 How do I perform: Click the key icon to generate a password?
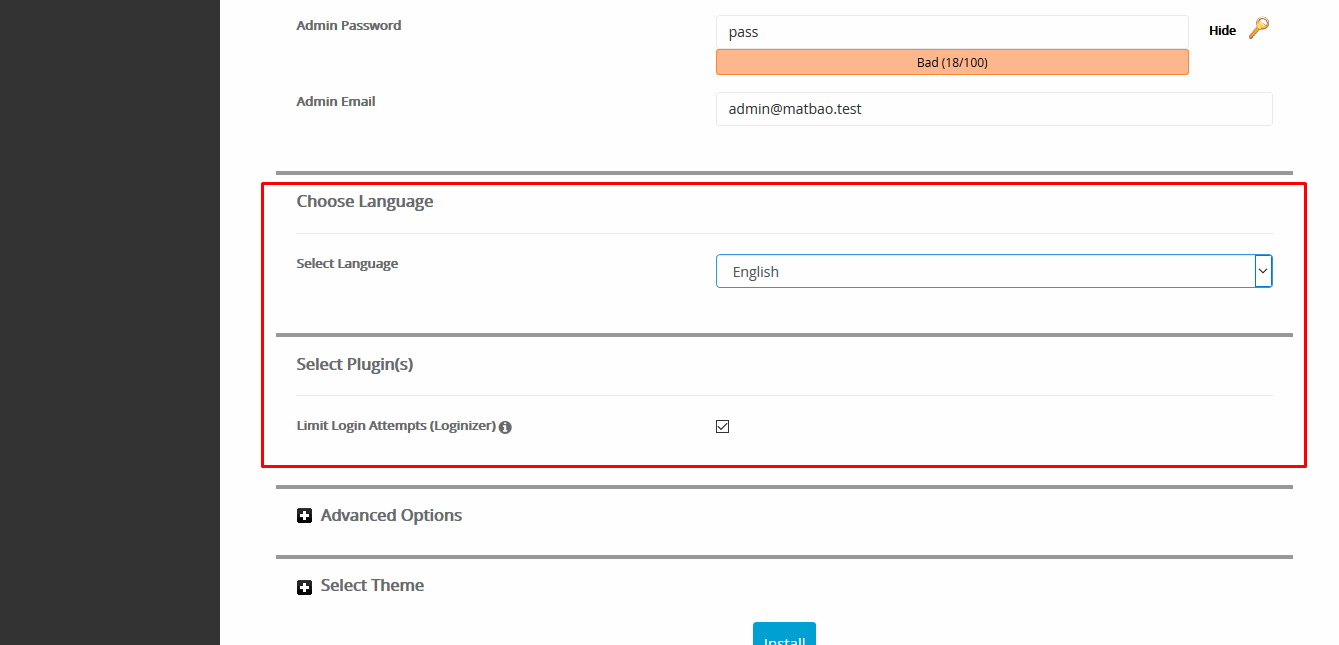coord(1258,28)
